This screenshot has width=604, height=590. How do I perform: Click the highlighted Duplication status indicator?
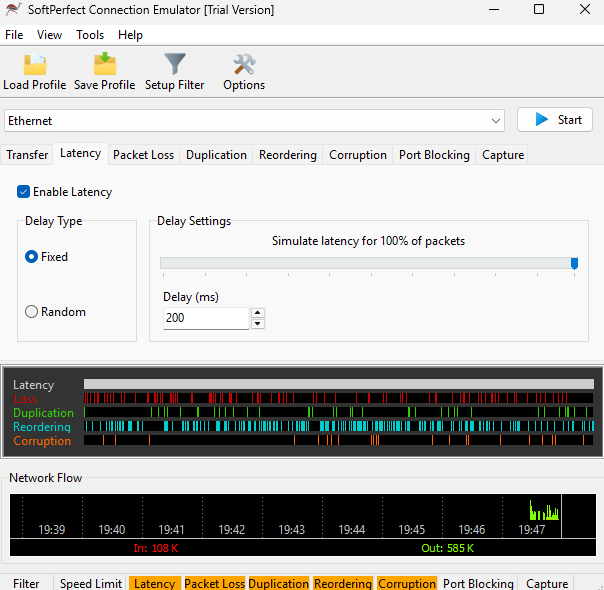coord(279,583)
